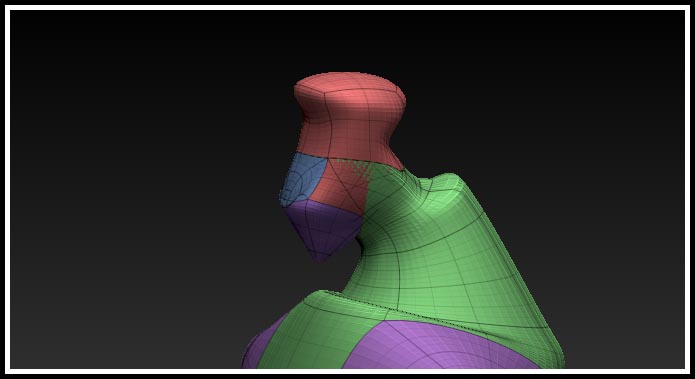Click the green shoulder hump behind the neck
Screen dimensions: 695x379
448,191
